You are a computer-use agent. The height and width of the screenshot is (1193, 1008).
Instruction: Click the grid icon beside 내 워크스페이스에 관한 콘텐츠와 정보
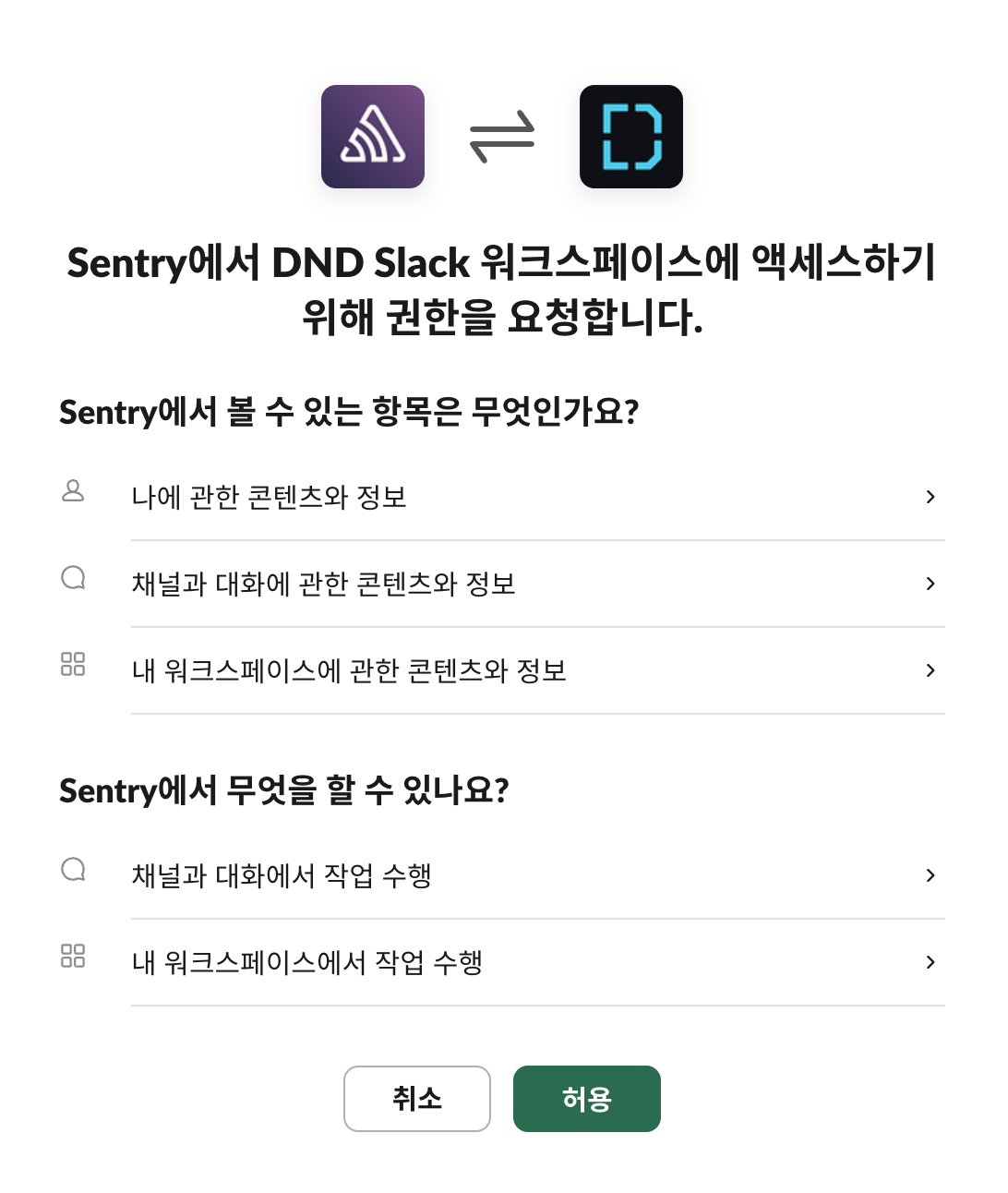coord(73,664)
